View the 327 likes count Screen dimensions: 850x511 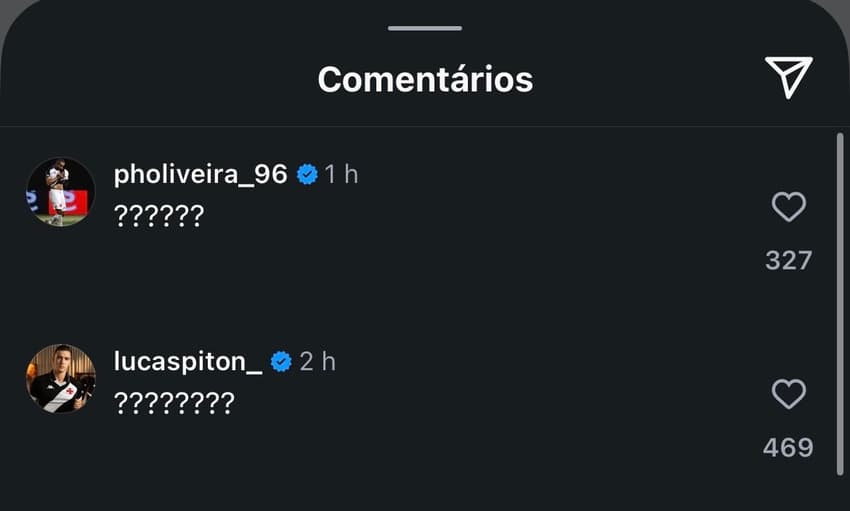(788, 261)
